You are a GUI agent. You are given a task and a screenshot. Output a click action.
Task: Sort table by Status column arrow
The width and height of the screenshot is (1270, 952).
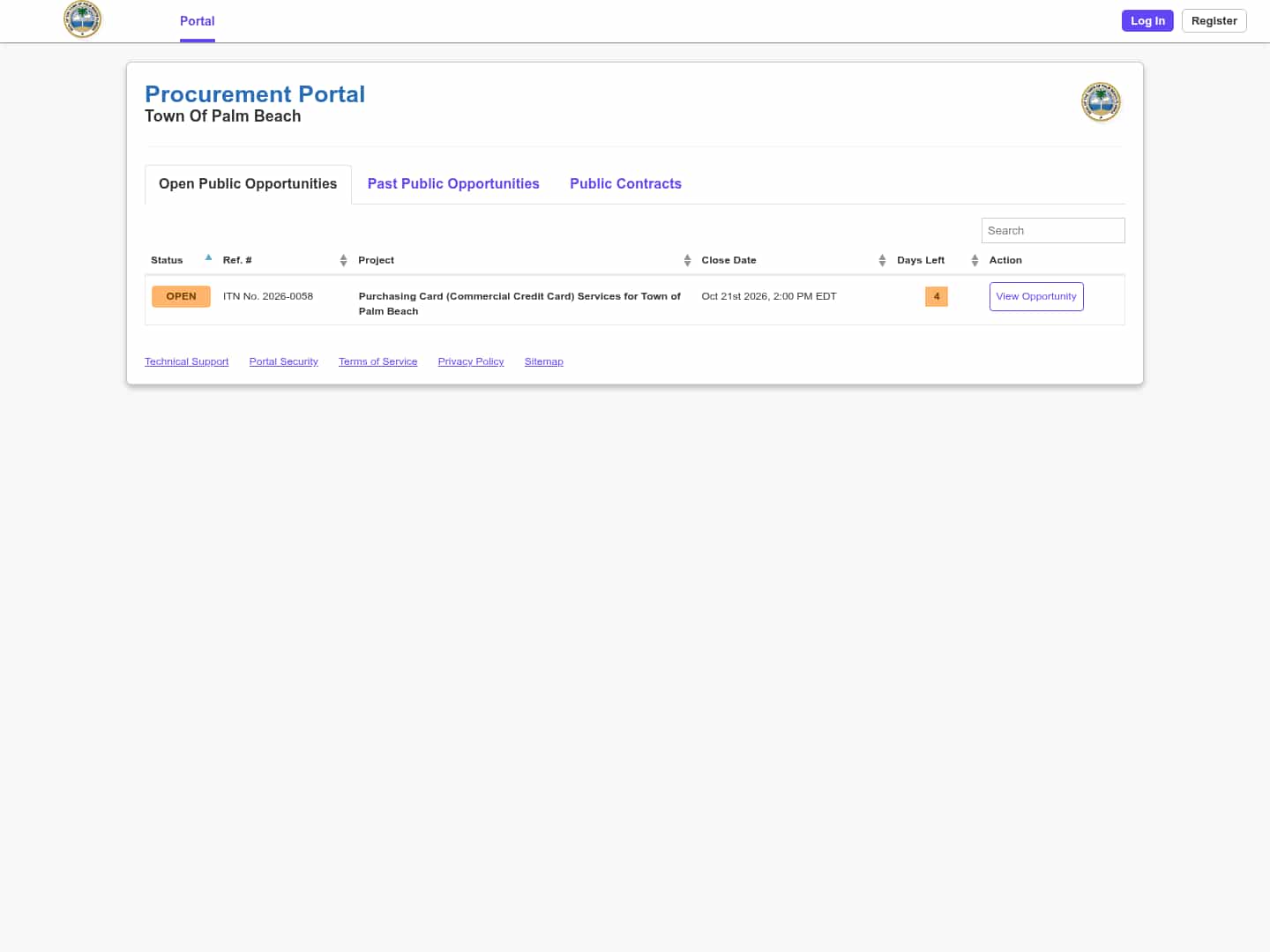(x=208, y=258)
